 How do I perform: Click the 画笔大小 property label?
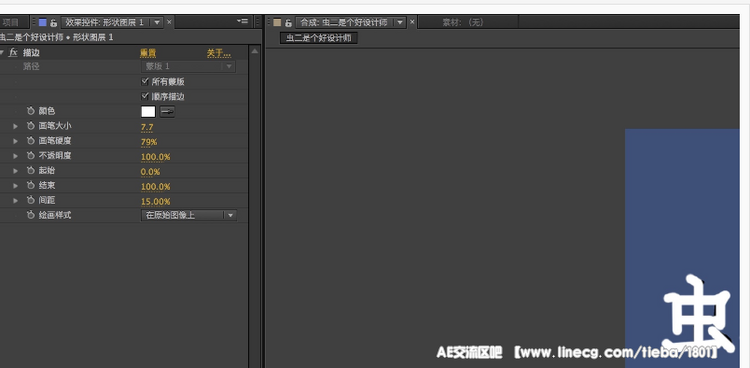pyautogui.click(x=55, y=126)
